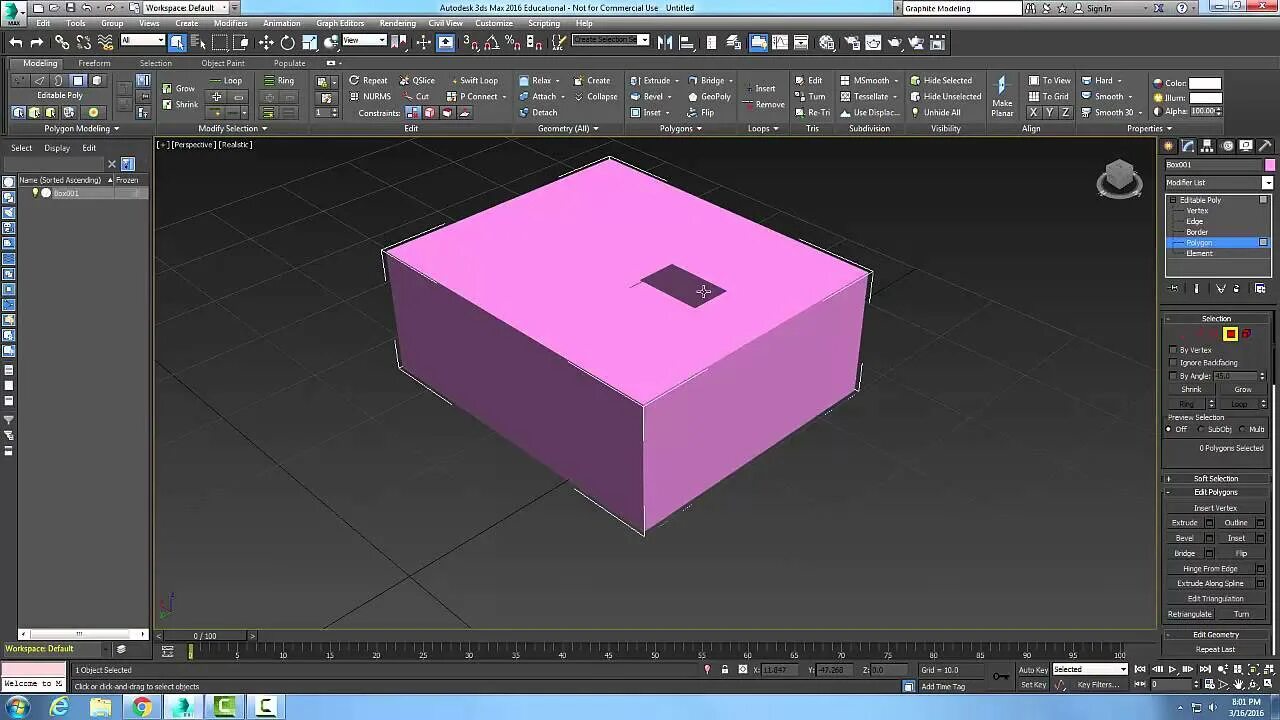Choose the Select and Move tool
Screen dimensions: 1280x720
266,42
